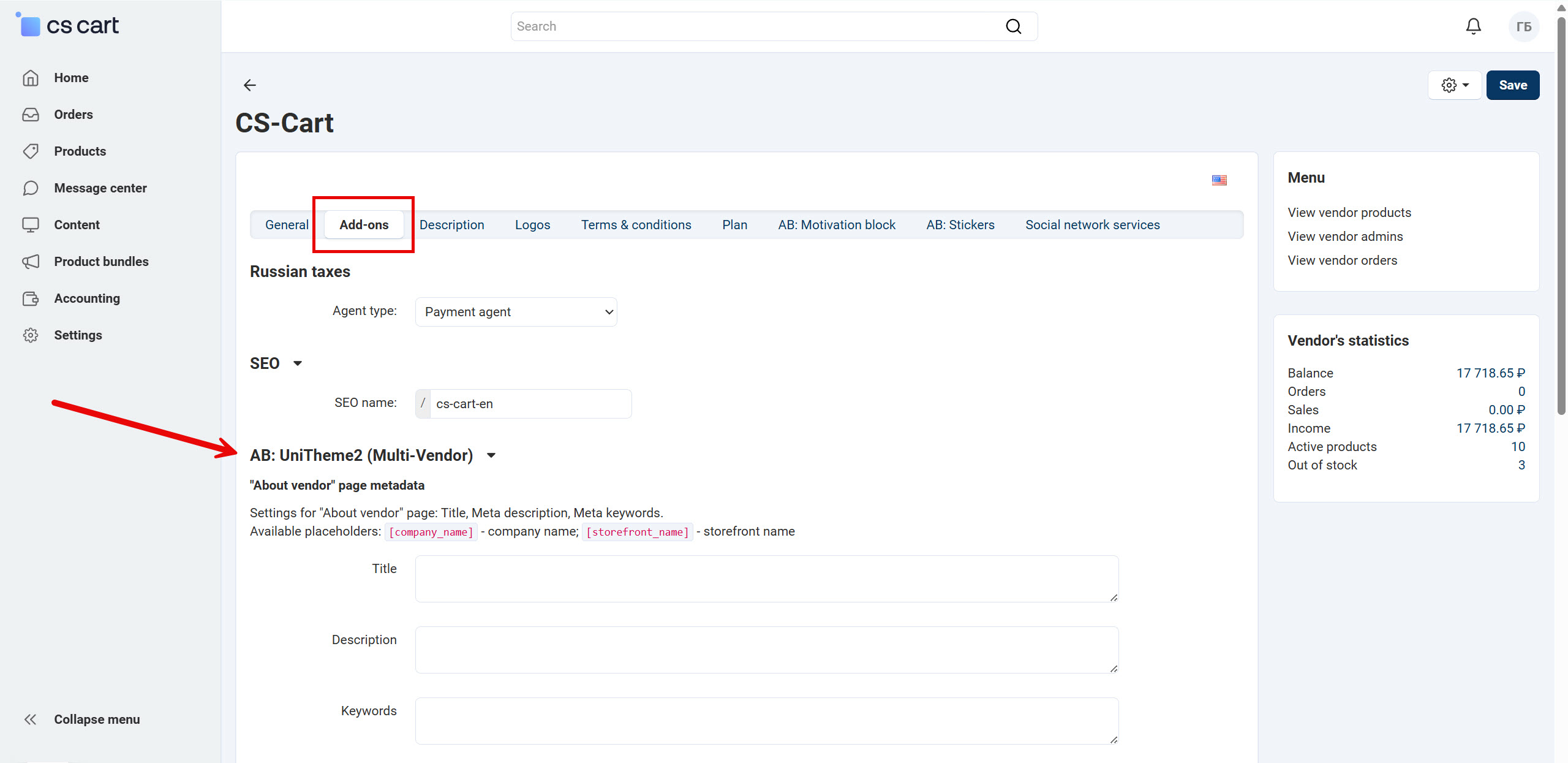Click the [storefront_name] placeholder tag

(638, 532)
